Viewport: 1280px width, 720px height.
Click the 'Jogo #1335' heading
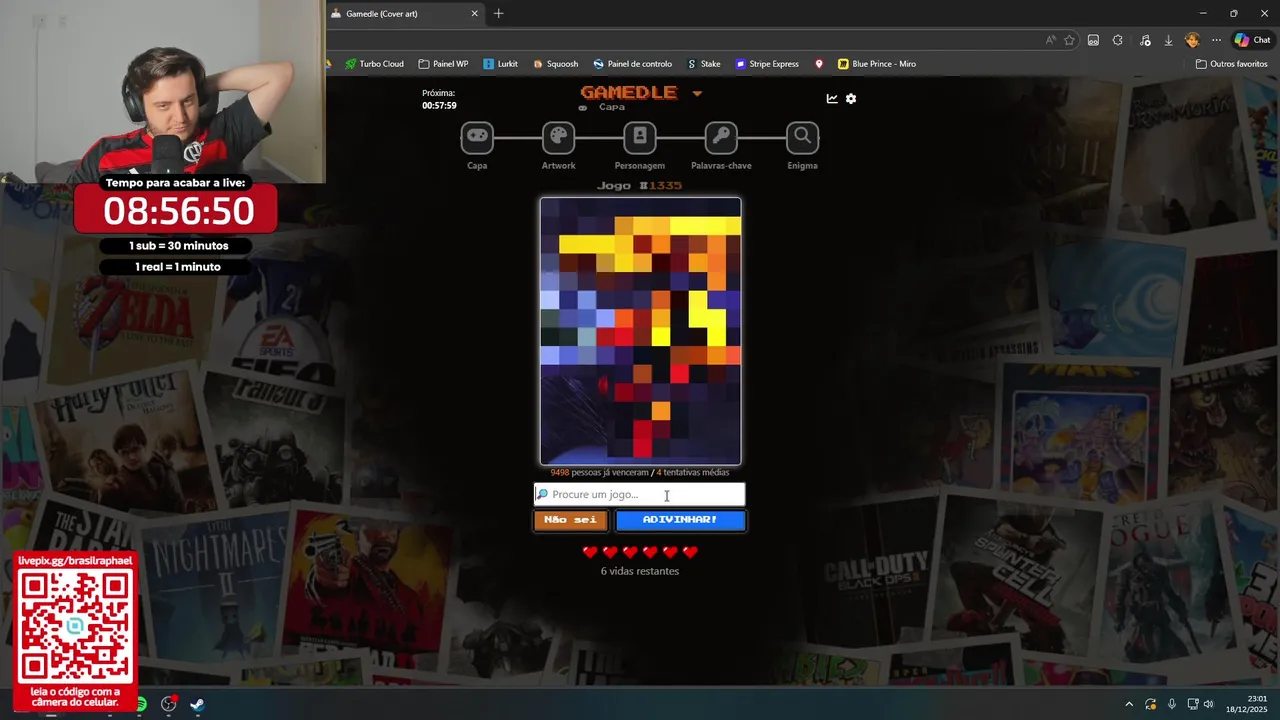[x=640, y=185]
